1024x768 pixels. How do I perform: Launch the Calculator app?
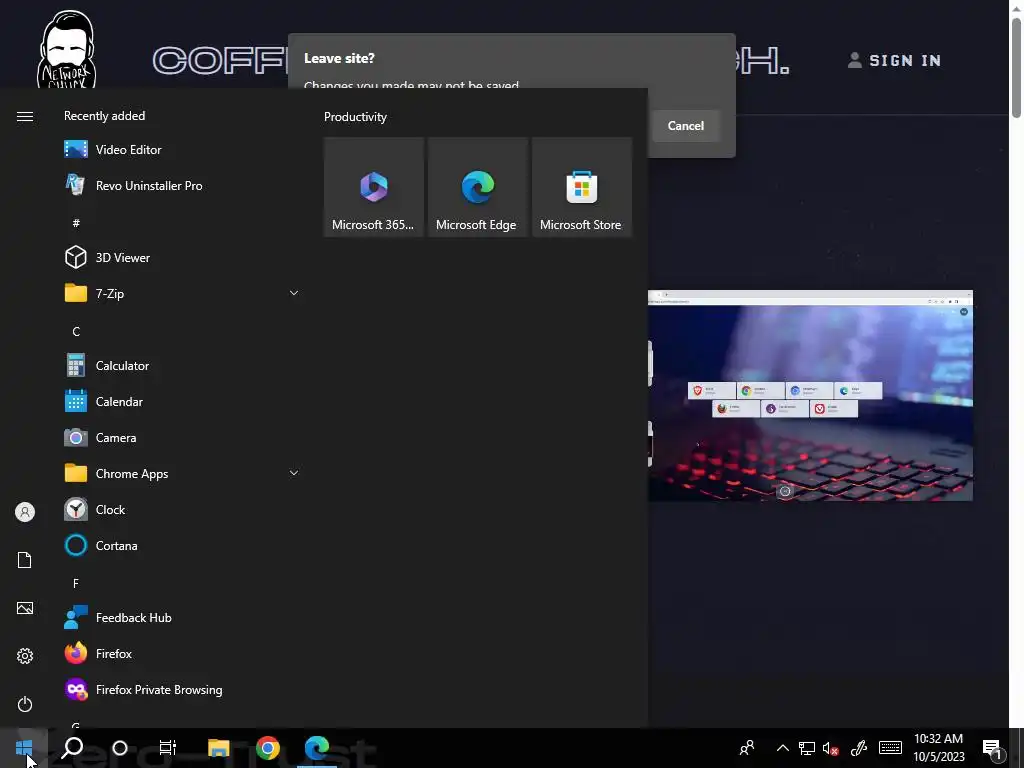[x=182, y=366]
